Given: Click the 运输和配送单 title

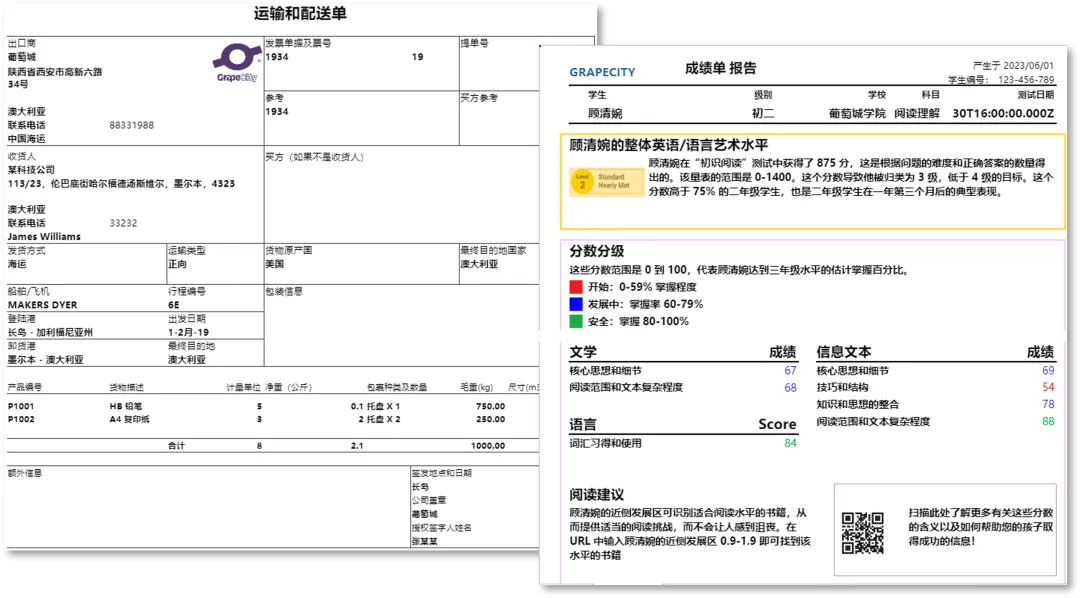Looking at the screenshot, I should pyautogui.click(x=300, y=13).
